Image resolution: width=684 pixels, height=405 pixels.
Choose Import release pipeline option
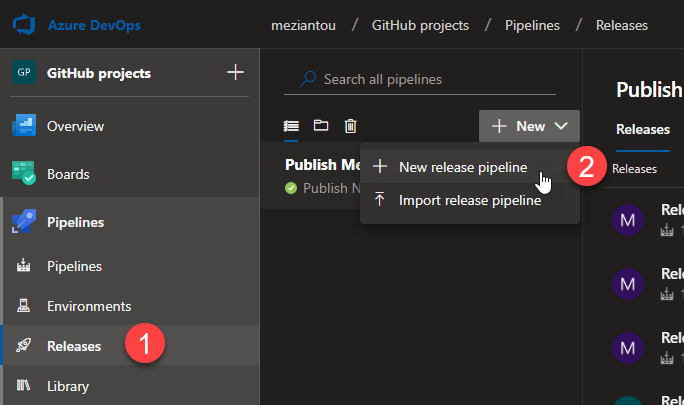tap(469, 200)
